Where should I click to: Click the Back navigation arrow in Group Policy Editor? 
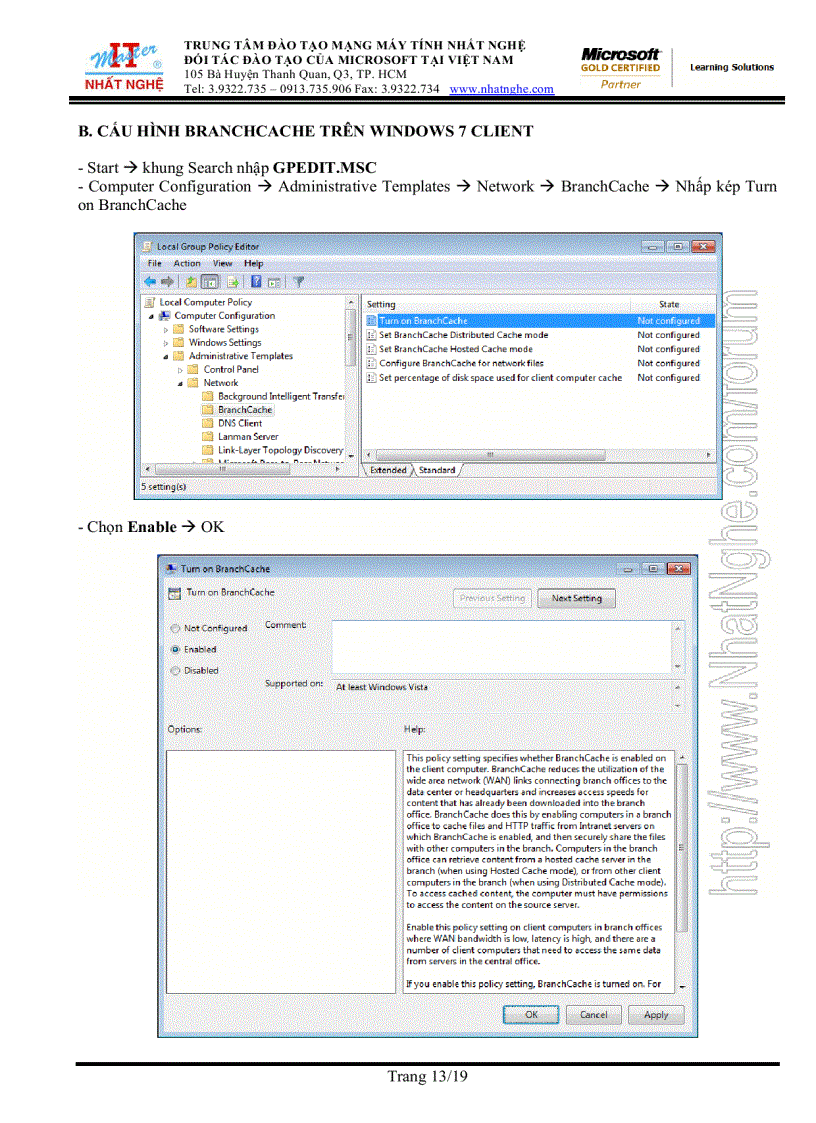[149, 281]
